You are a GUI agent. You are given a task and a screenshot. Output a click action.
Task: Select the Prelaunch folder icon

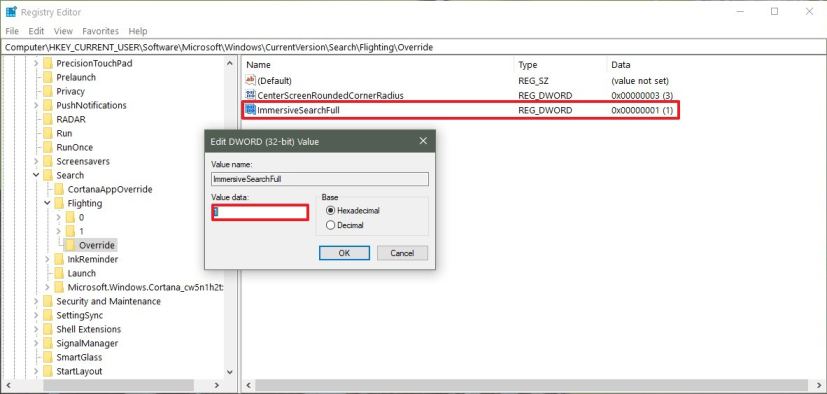[48, 77]
